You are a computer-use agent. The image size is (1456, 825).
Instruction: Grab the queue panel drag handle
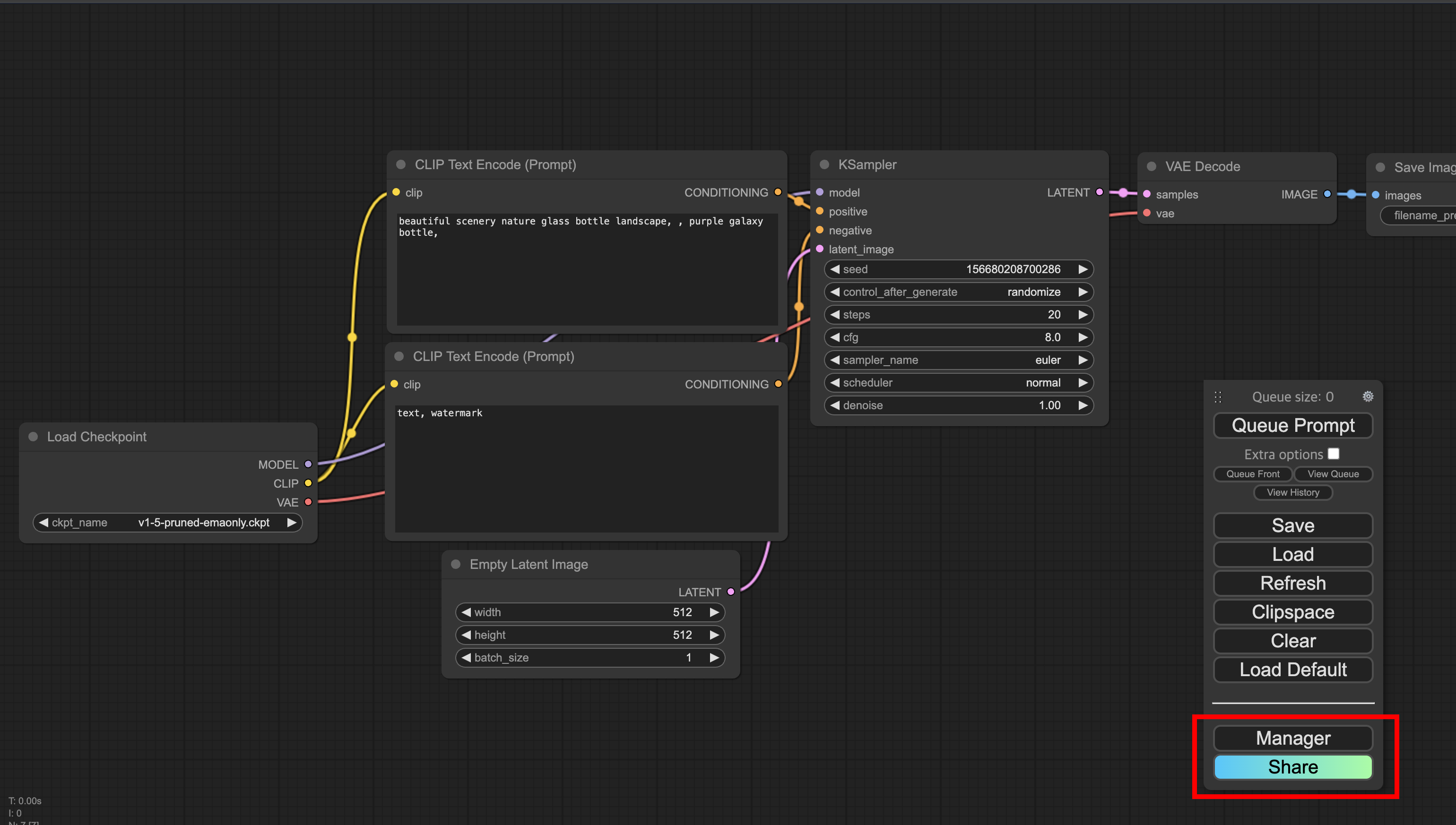(x=1218, y=396)
